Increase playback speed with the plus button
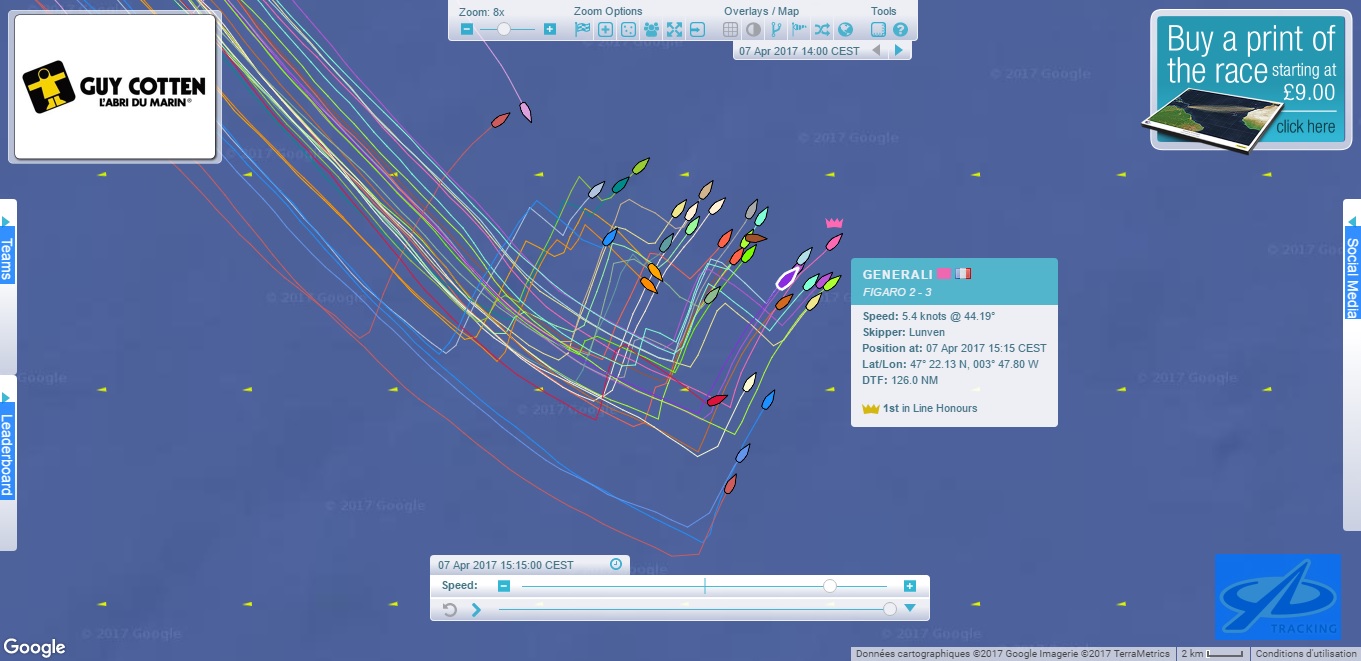The width and height of the screenshot is (1361, 661). 910,586
